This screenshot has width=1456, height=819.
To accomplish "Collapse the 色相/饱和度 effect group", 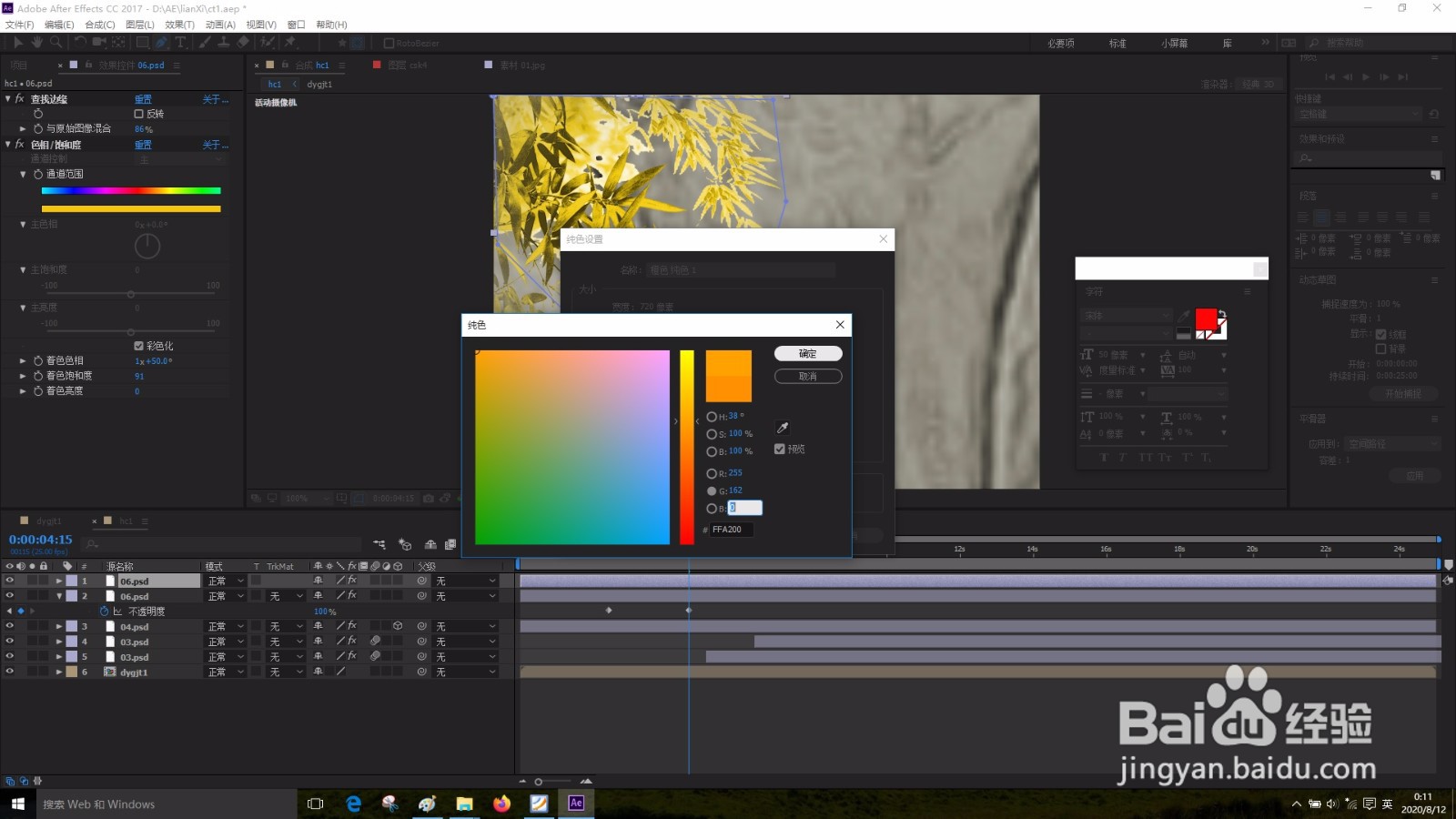I will 8,144.
